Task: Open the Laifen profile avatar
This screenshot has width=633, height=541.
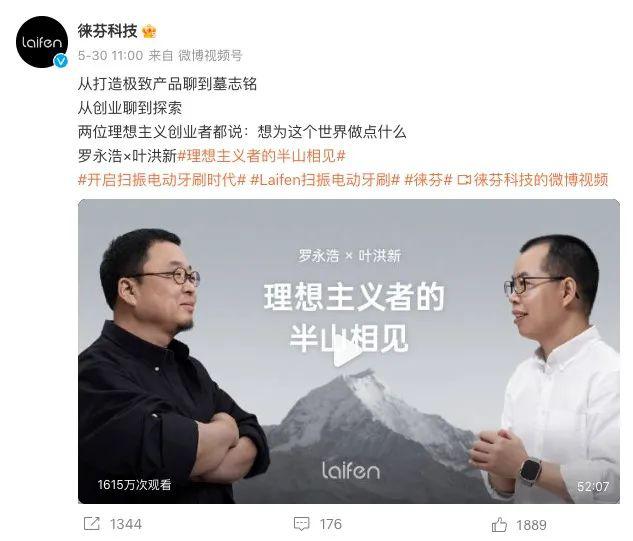Action: pyautogui.click(x=42, y=42)
